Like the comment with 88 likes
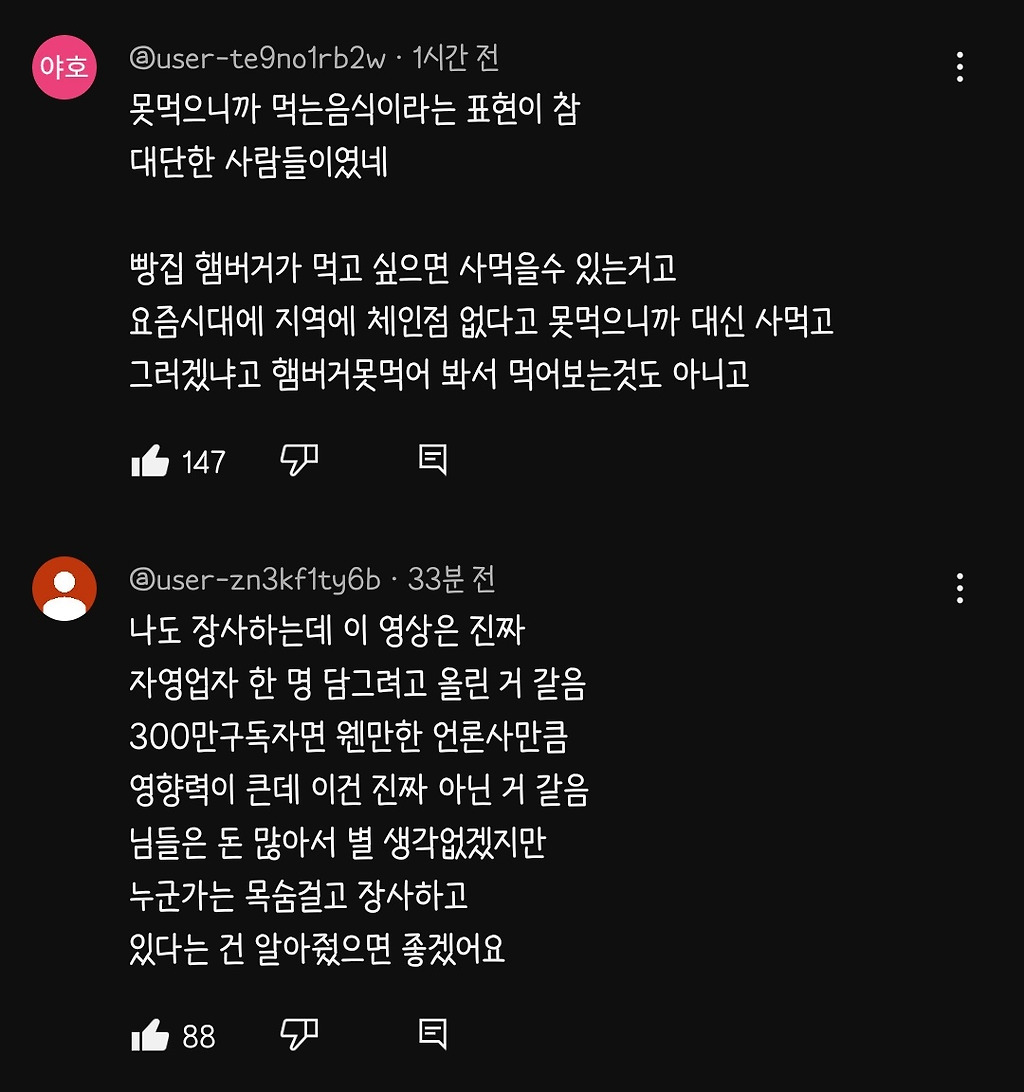Screen dimensions: 1024x1092 [150, 1034]
